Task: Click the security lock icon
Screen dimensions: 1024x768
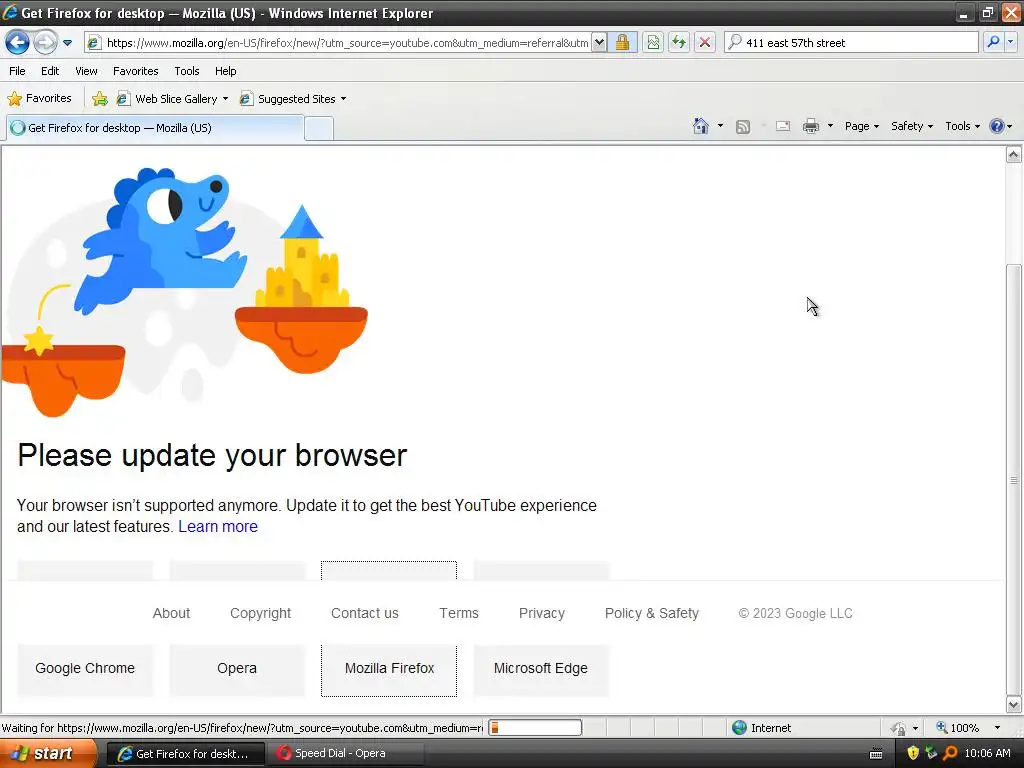Action: 622,42
